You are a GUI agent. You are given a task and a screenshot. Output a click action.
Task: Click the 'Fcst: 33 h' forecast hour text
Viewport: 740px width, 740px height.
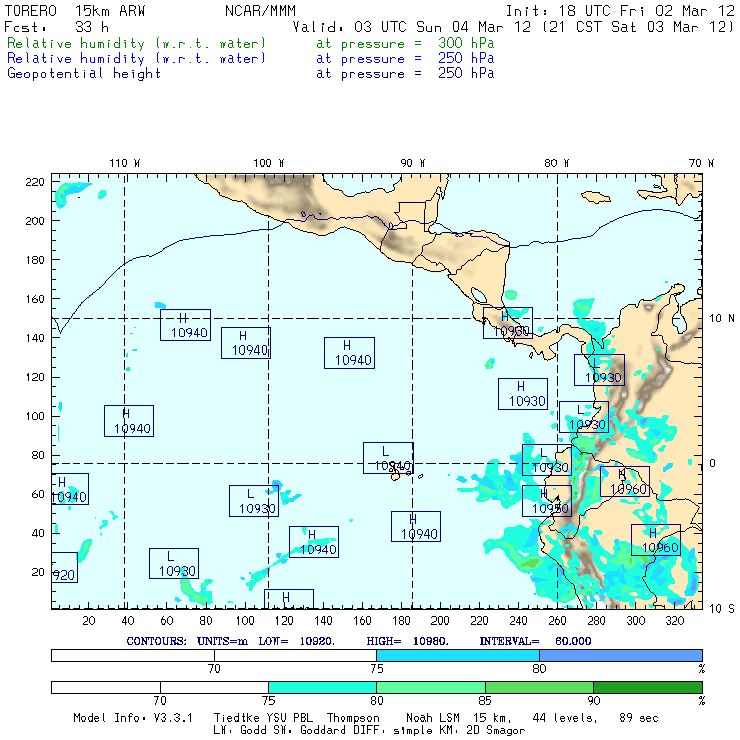(57, 27)
